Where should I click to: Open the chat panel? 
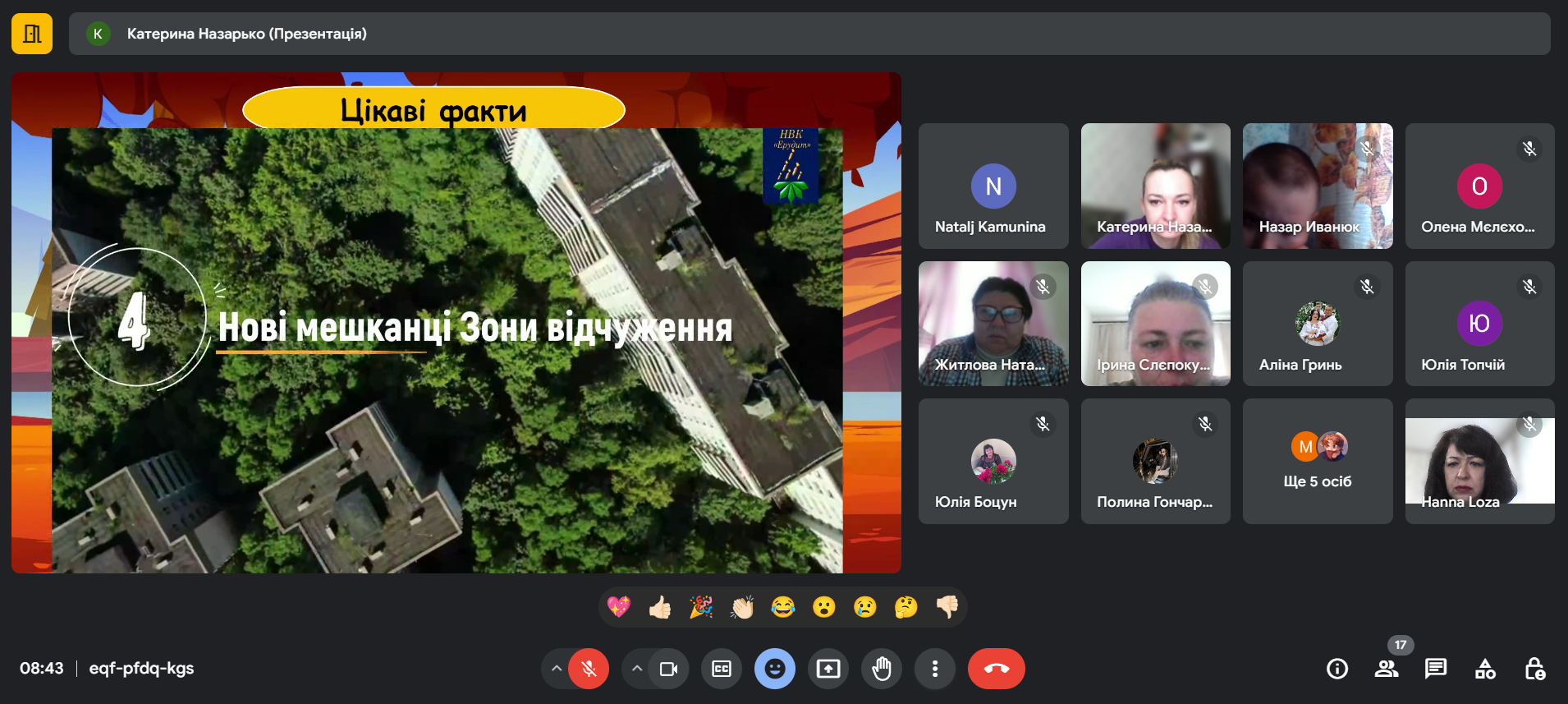(x=1436, y=669)
